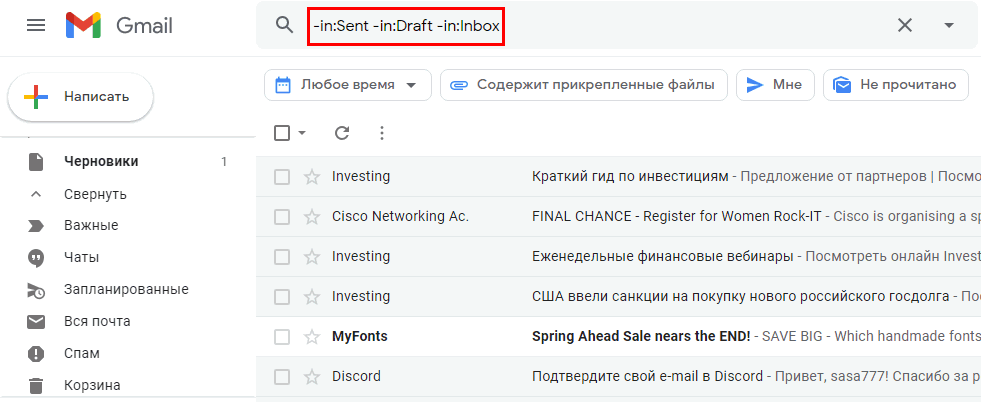Compose a new message with Написать
Screen dimensions: 981x402
80,97
